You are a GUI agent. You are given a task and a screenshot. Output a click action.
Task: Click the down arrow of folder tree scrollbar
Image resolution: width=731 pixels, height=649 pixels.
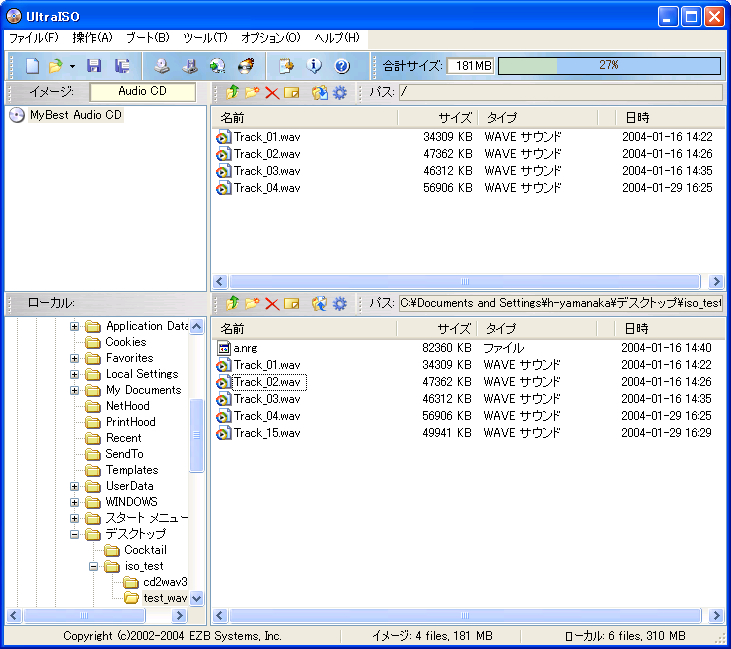[x=196, y=598]
